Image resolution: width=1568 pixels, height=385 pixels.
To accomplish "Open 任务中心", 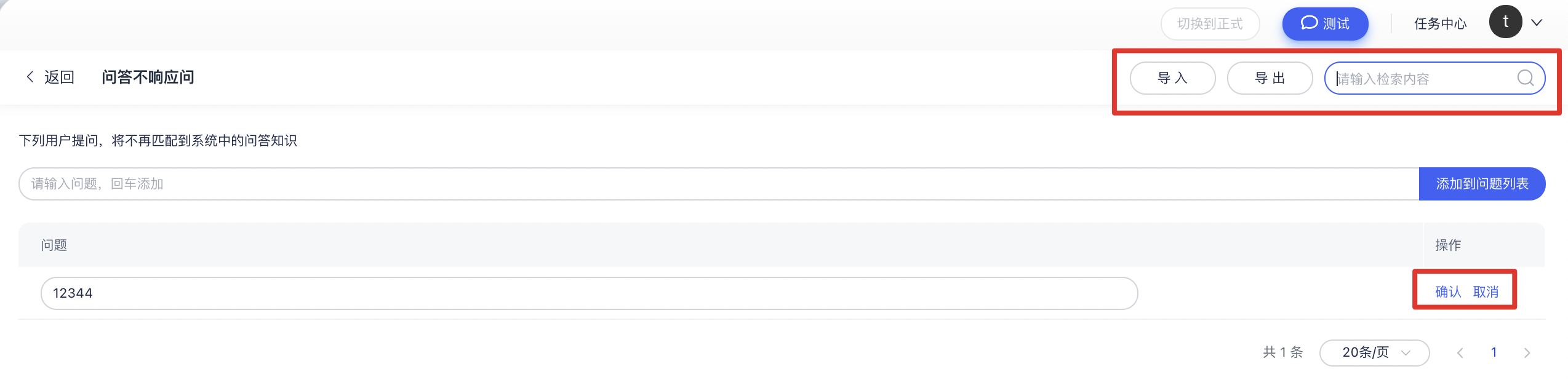I will click(x=1440, y=24).
